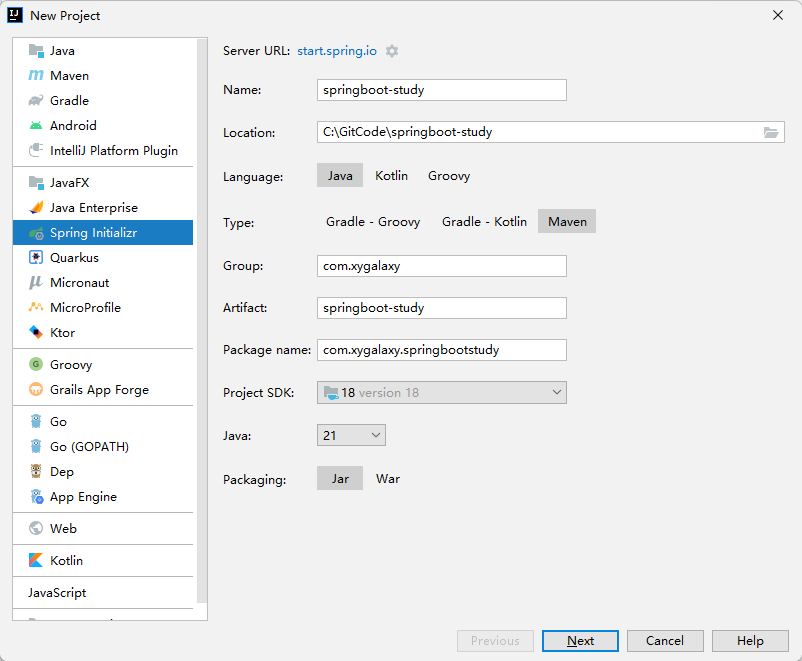Select War packaging option
The image size is (802, 661).
coord(387,479)
